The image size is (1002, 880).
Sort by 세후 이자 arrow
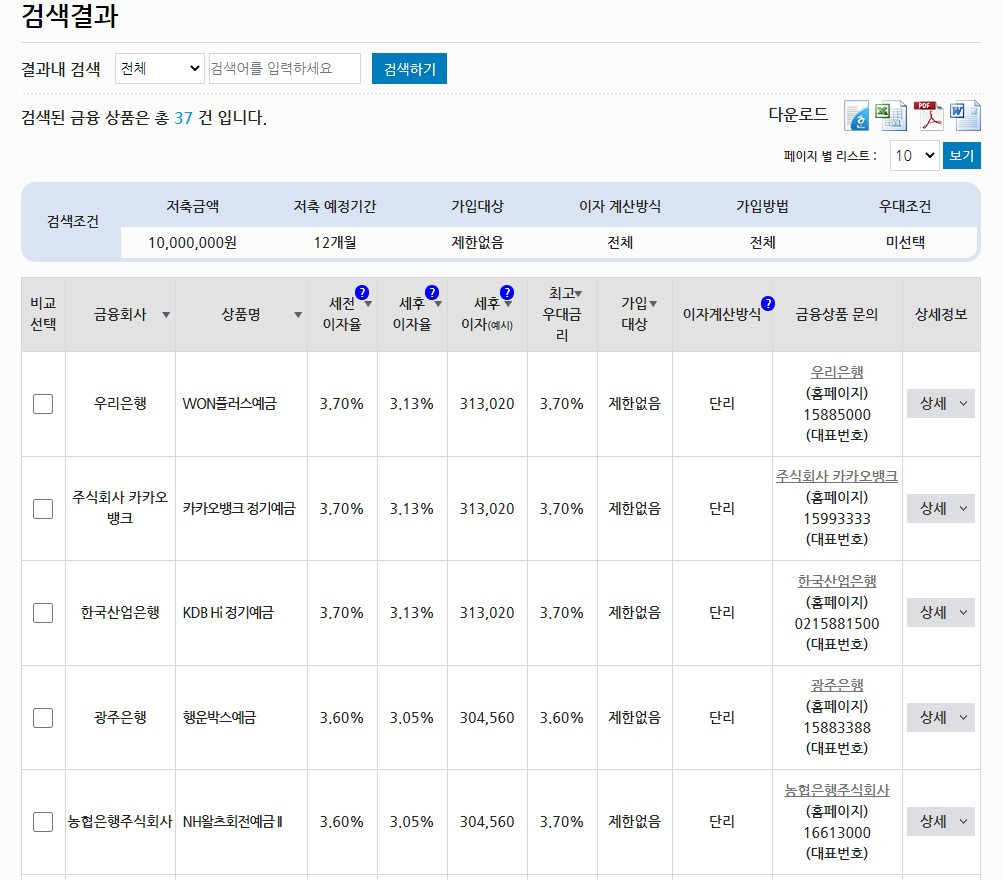[508, 304]
